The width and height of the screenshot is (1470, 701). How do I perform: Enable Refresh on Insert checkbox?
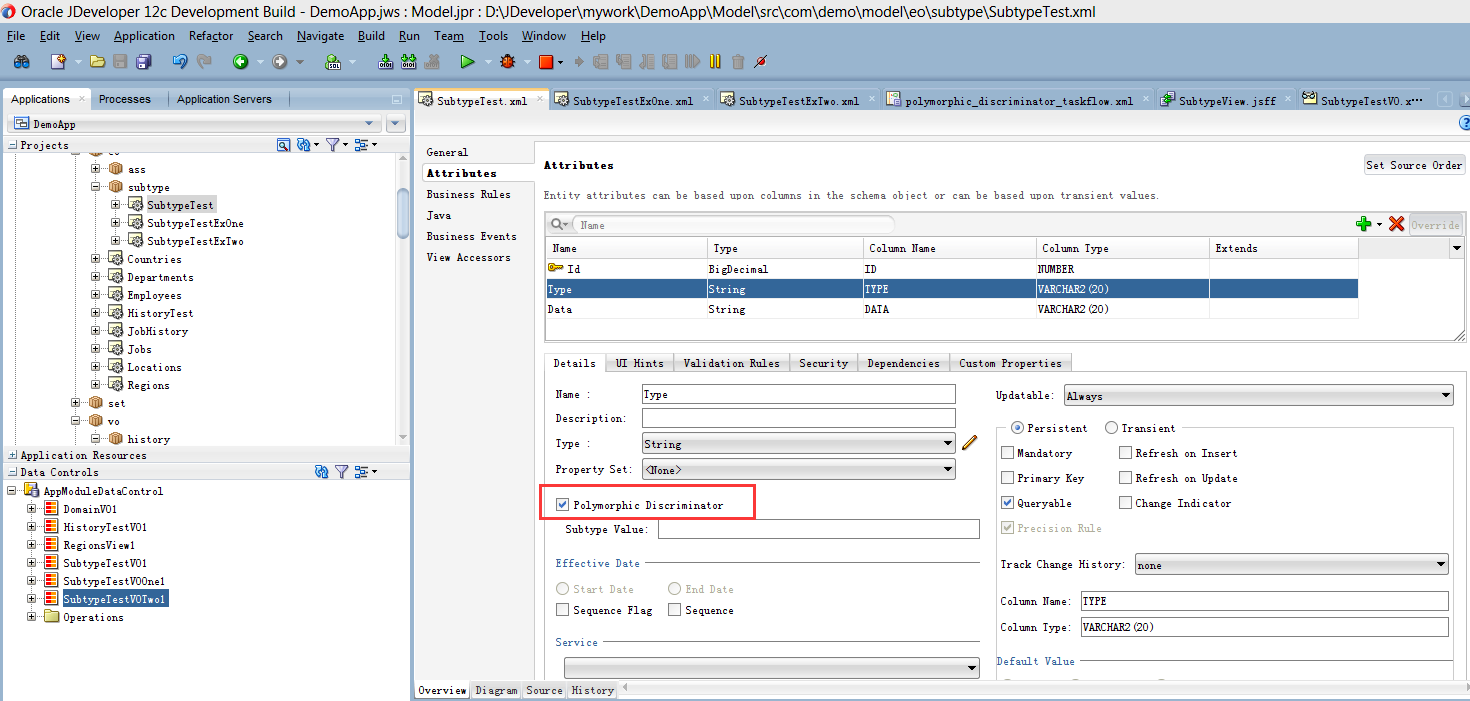click(1125, 453)
